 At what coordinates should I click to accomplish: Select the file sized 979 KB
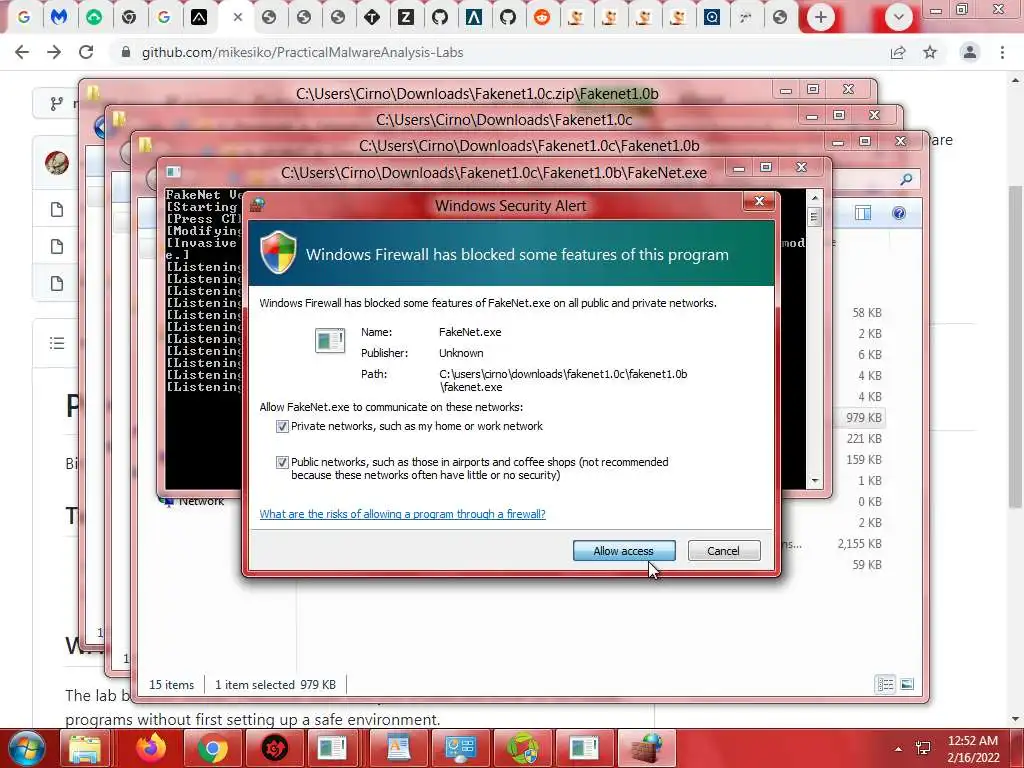tap(863, 417)
